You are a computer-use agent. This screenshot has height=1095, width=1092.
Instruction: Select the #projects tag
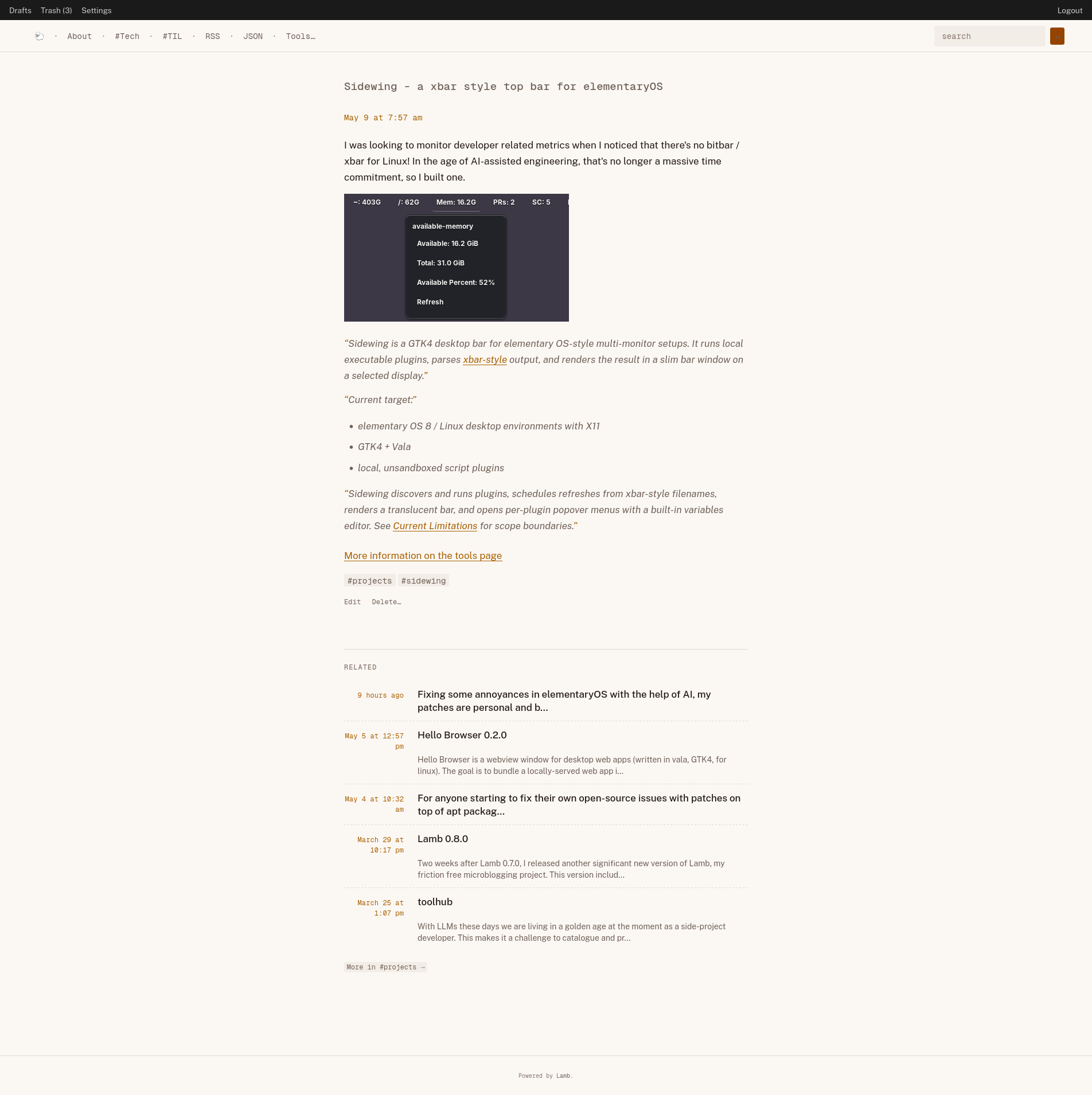[x=369, y=581]
